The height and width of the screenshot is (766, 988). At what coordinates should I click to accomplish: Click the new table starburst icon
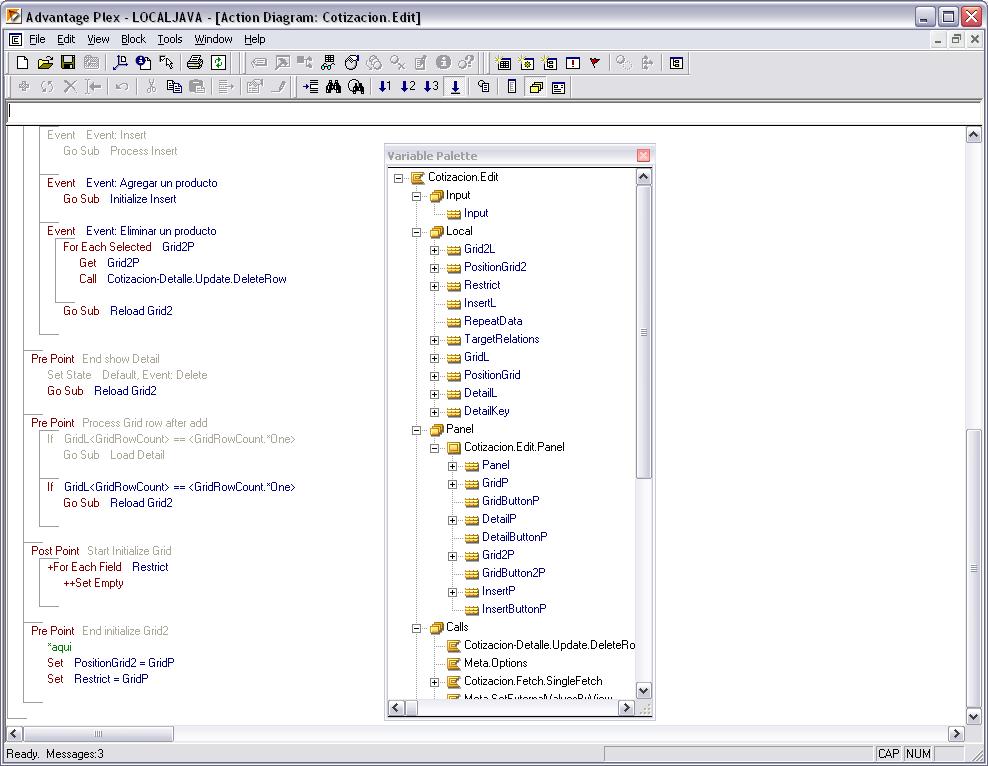pyautogui.click(x=503, y=62)
